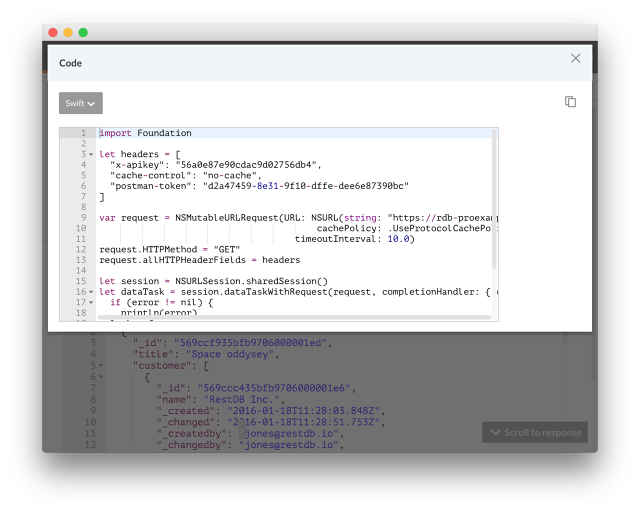Collapse the if-error fold arrow on line 17

(91, 302)
